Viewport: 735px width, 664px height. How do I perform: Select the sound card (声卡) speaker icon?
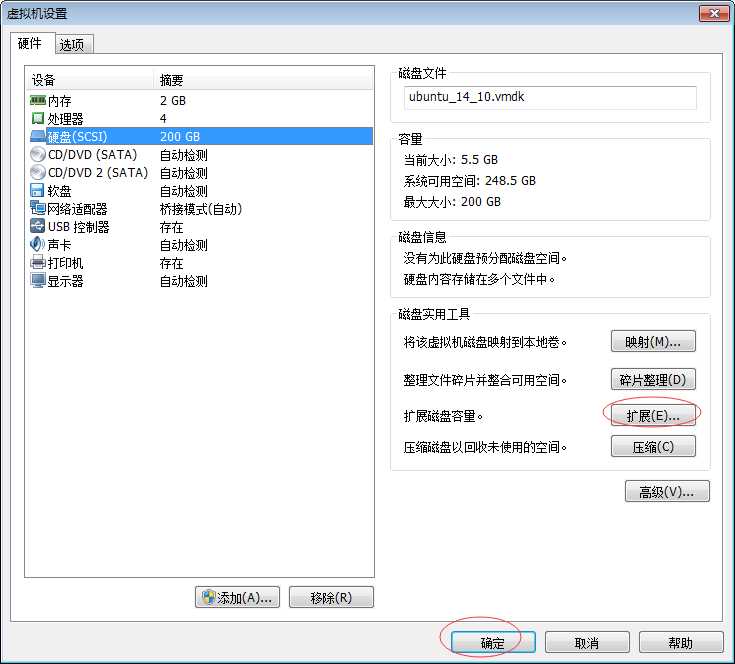(38, 244)
